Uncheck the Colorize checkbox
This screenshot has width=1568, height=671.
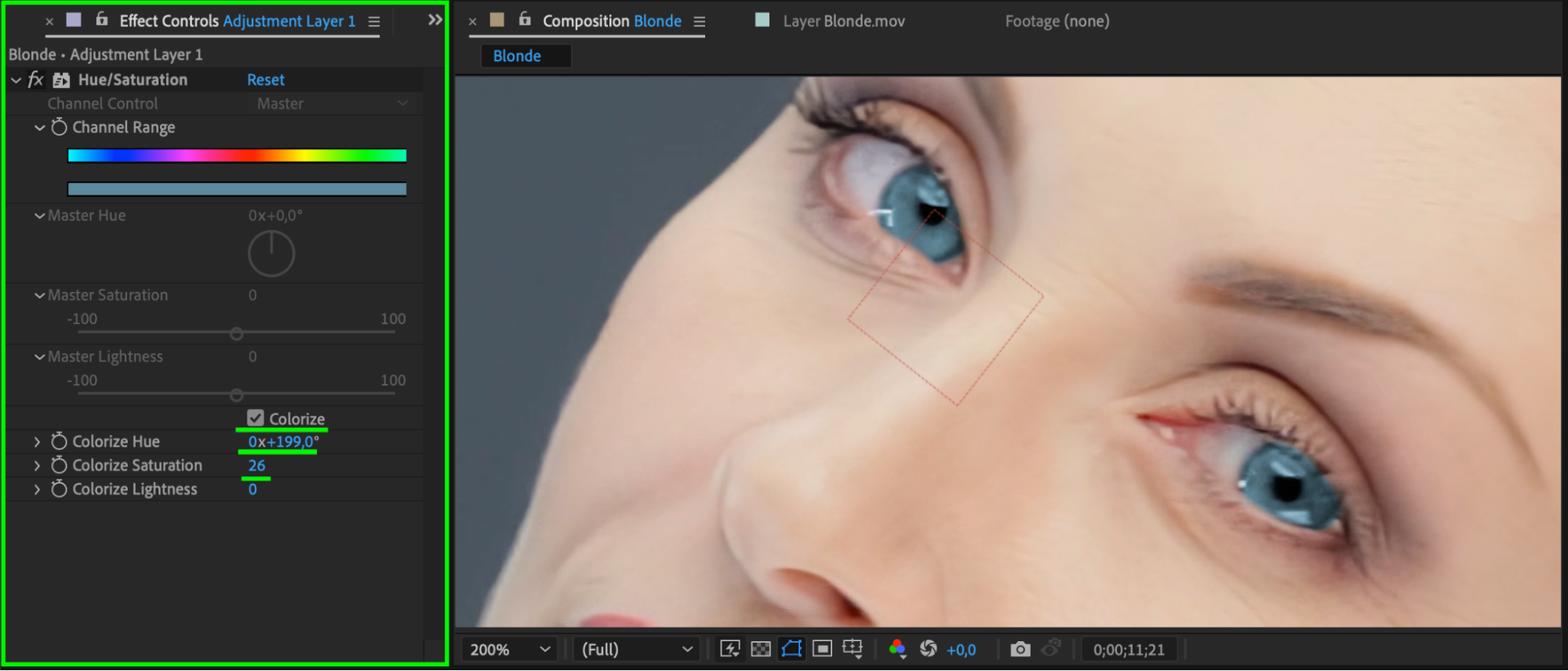pyautogui.click(x=255, y=418)
